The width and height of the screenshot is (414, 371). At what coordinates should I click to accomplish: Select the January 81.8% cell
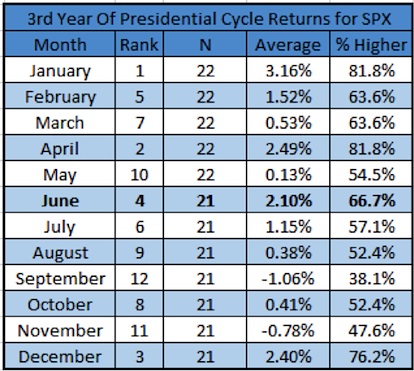click(x=371, y=70)
